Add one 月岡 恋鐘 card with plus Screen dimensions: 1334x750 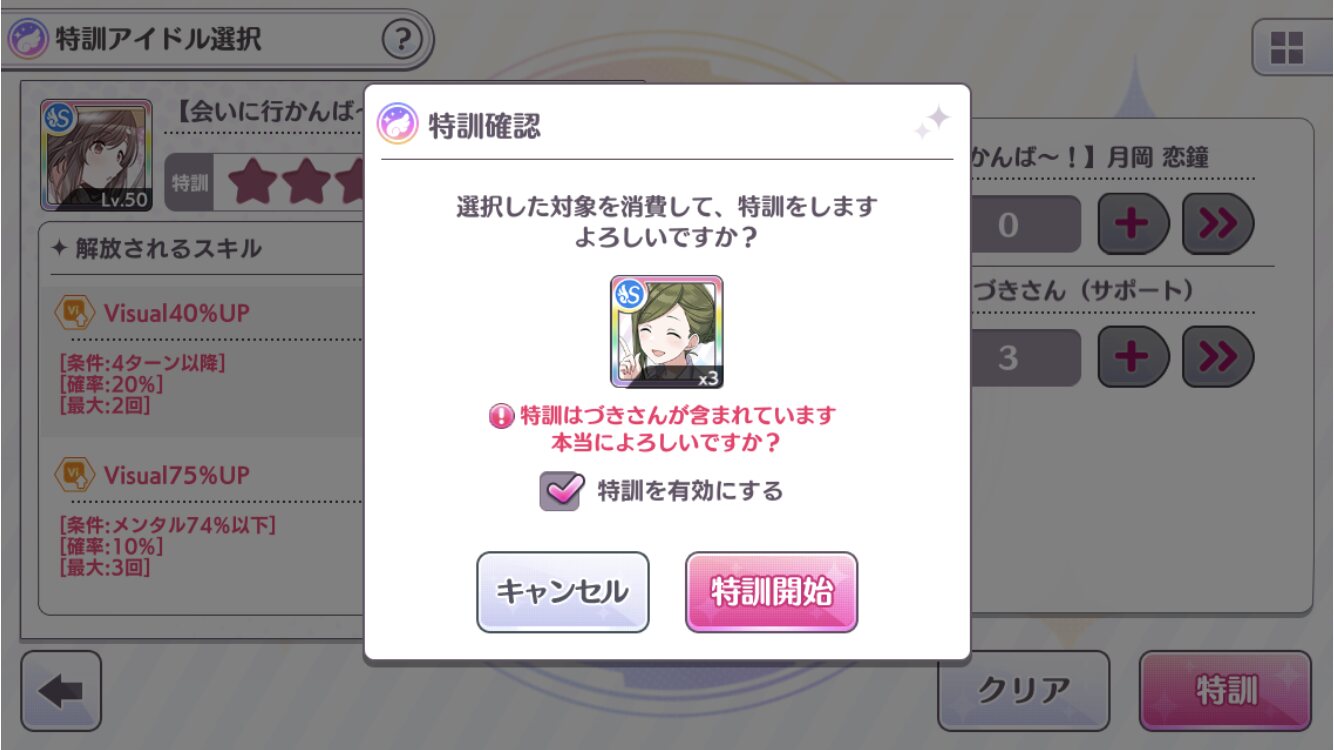[1133, 224]
